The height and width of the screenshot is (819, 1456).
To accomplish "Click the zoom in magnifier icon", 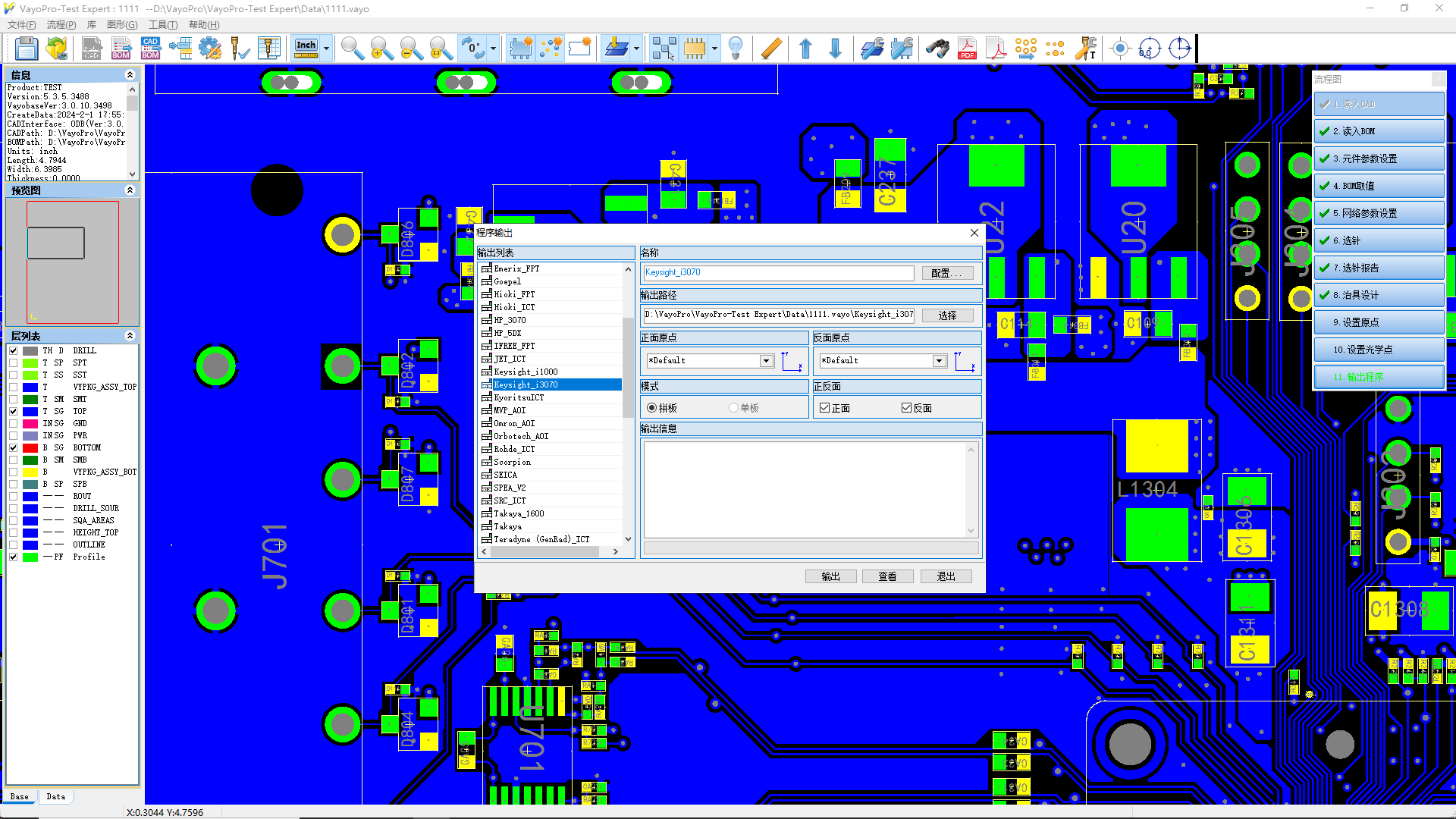I will pos(381,49).
